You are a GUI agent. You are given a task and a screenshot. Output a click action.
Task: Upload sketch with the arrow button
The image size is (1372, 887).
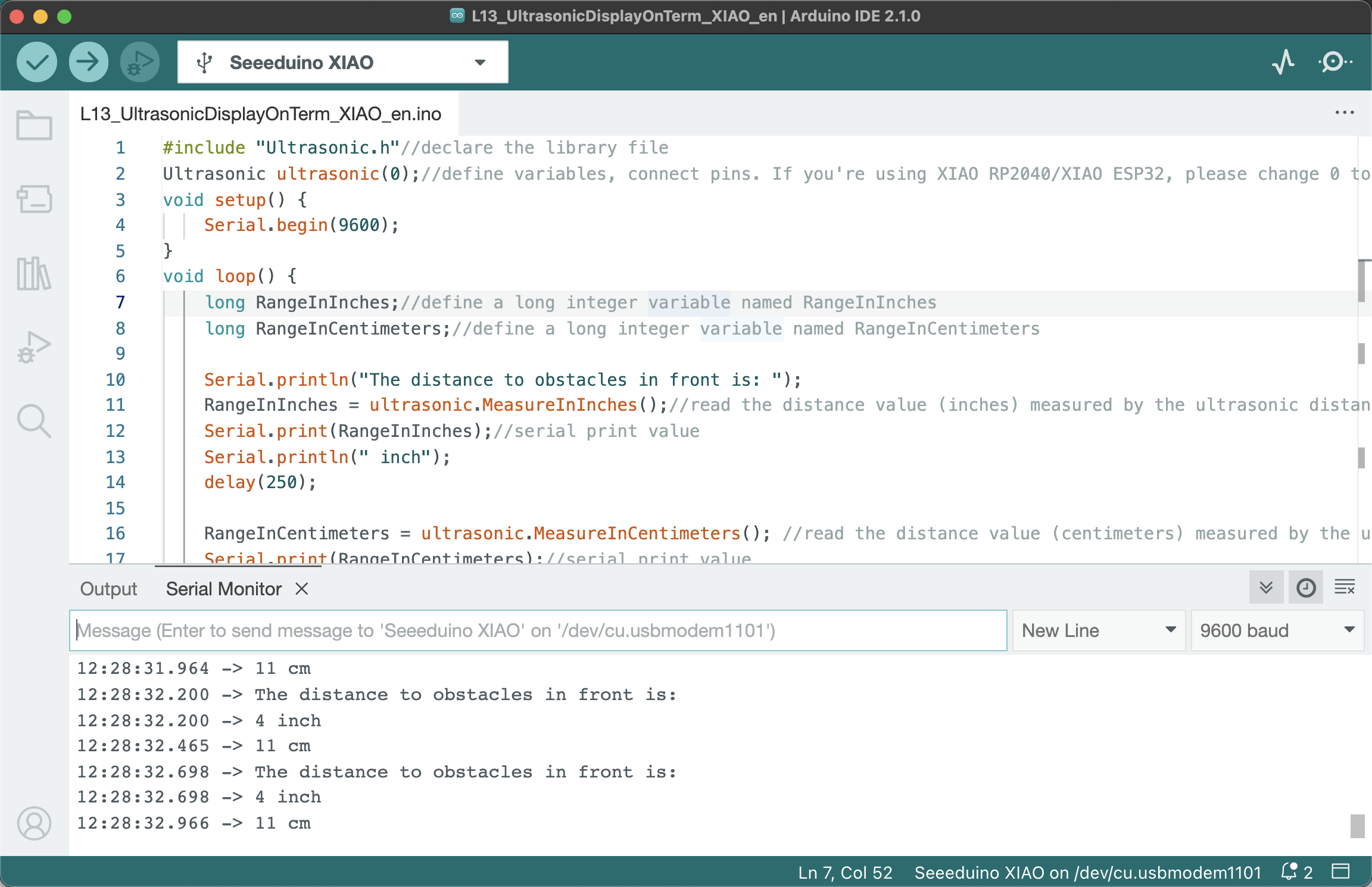pos(89,62)
